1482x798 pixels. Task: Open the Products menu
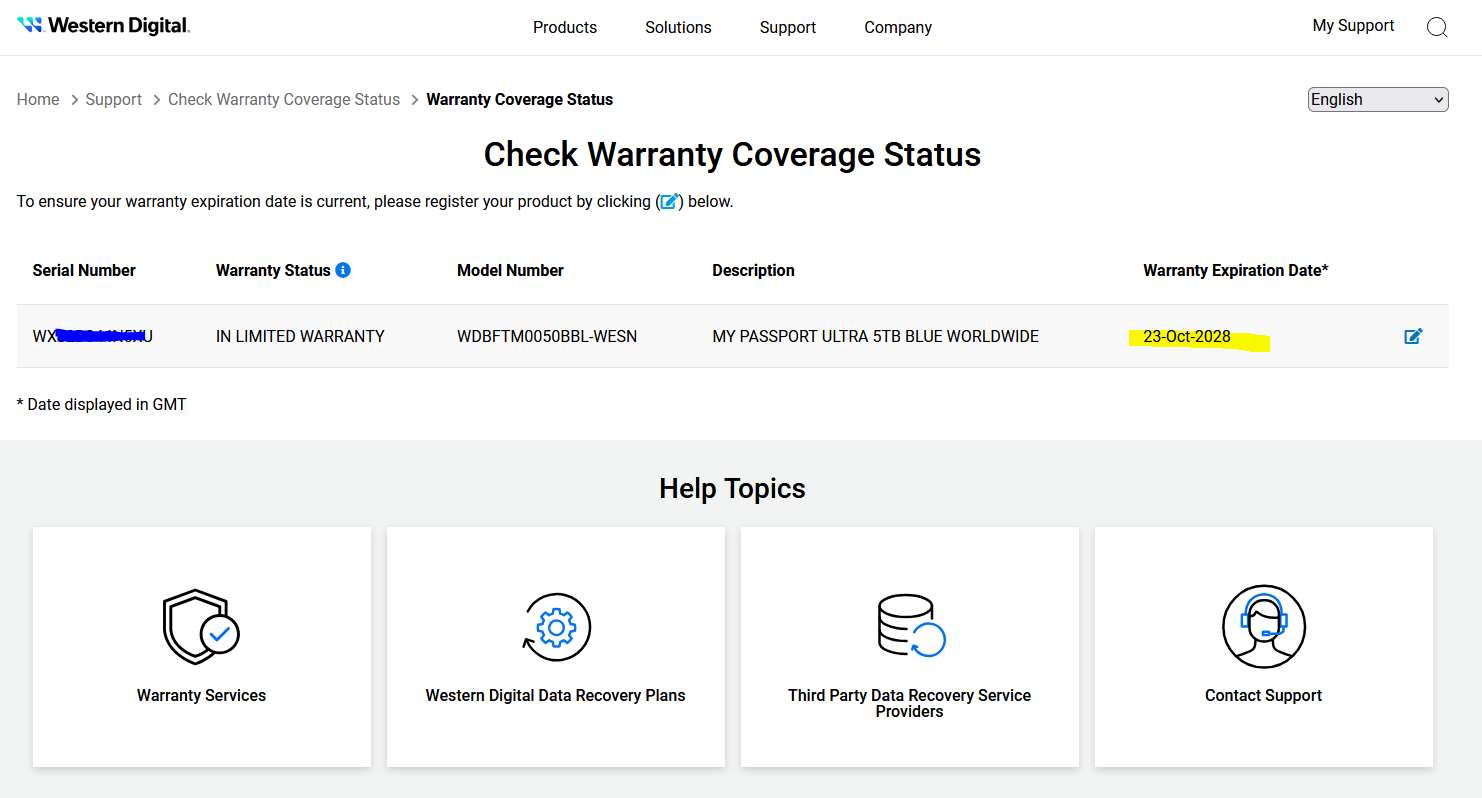[x=564, y=28]
